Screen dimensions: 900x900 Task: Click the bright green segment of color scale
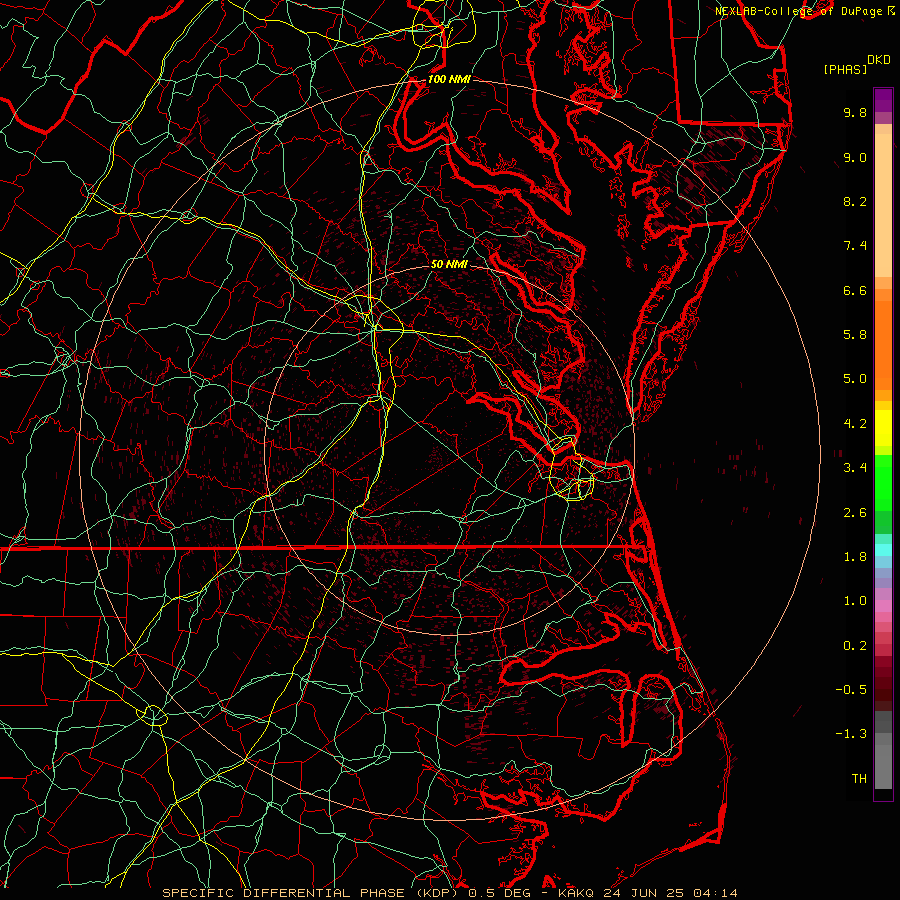click(x=883, y=483)
